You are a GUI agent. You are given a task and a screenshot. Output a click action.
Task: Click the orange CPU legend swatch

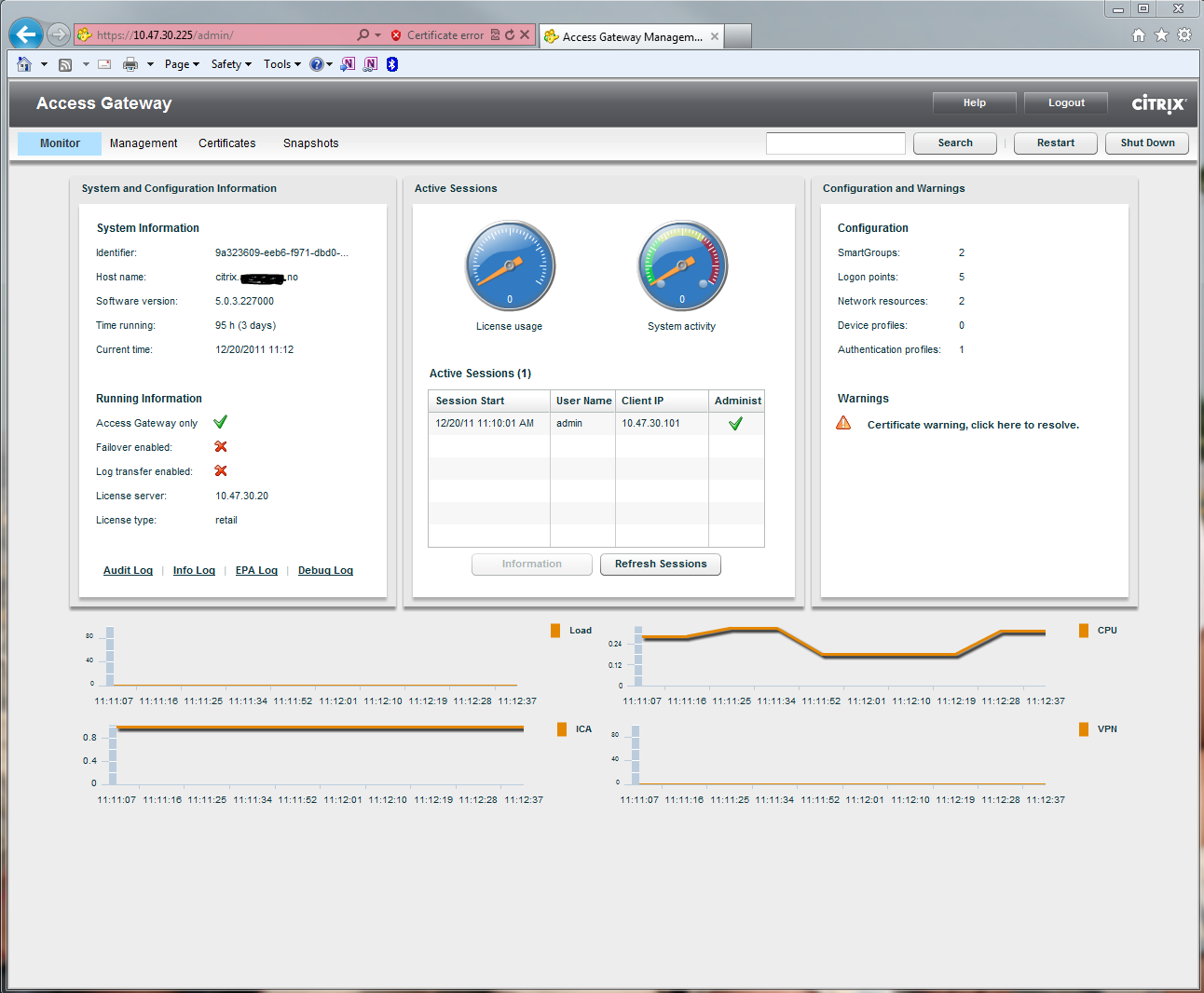click(x=1084, y=631)
